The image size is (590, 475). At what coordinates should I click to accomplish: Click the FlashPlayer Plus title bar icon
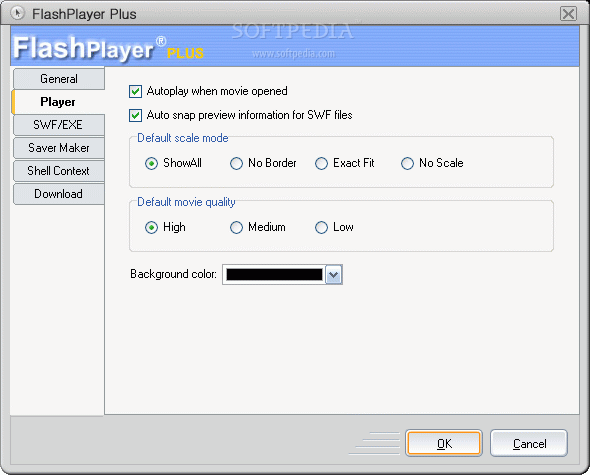[x=17, y=13]
